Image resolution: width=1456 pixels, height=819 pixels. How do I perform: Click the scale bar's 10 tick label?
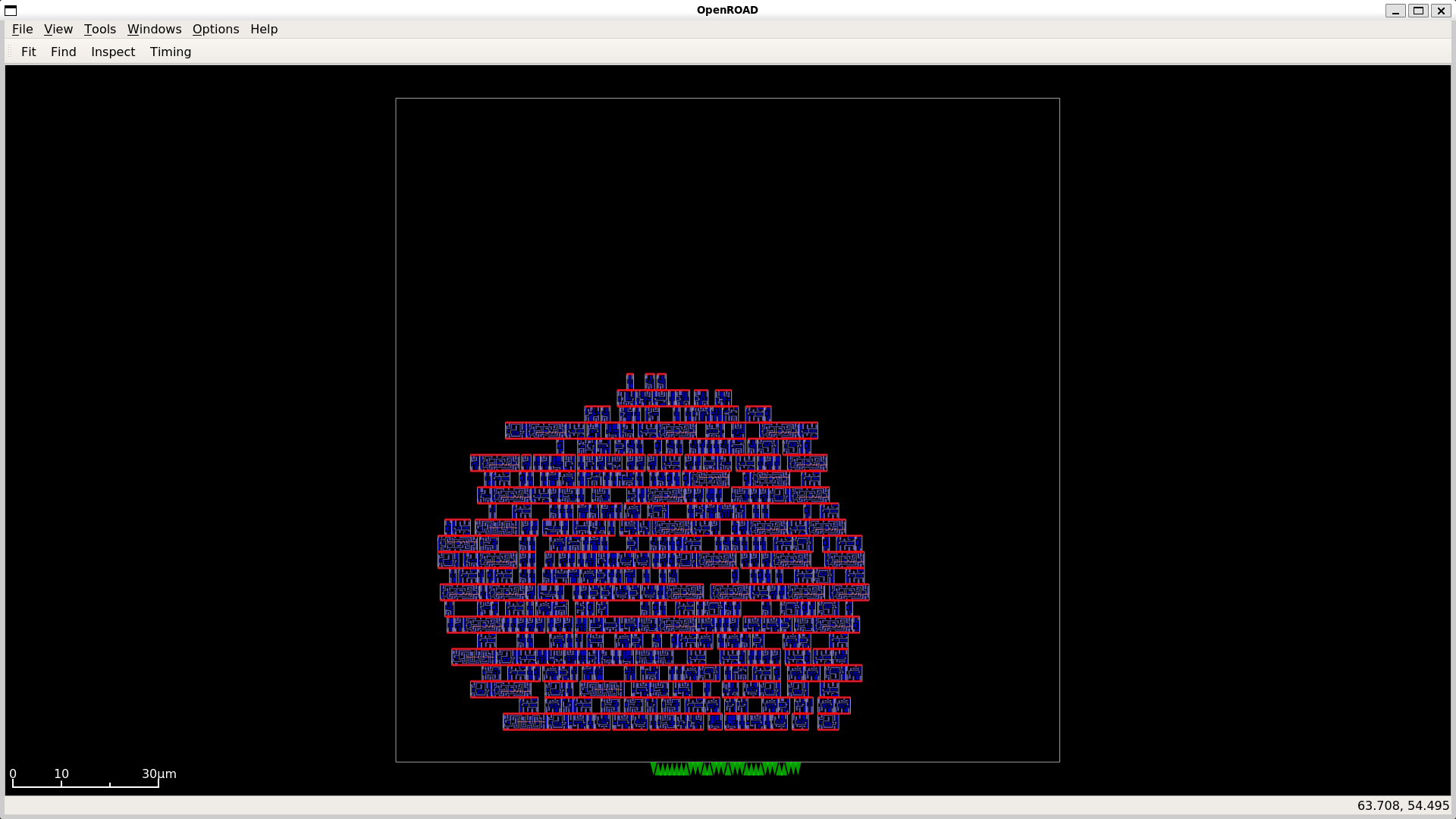(61, 773)
